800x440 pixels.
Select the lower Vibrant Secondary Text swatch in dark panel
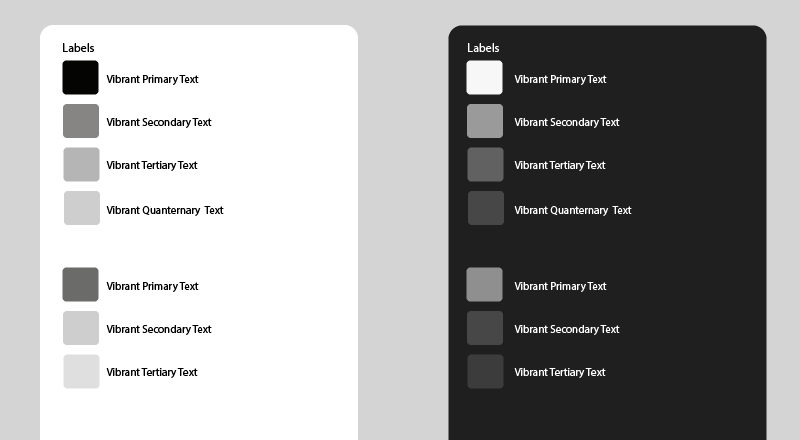485,328
